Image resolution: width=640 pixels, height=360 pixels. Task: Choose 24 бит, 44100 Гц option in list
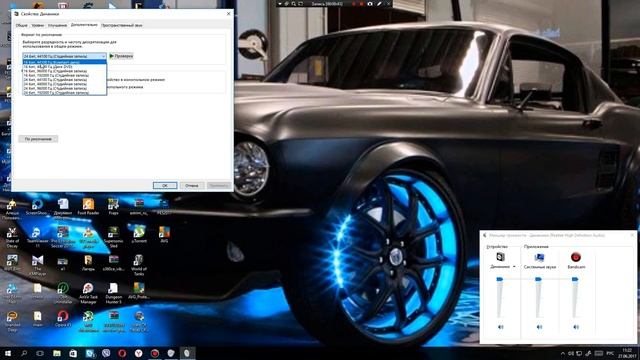(x=64, y=80)
